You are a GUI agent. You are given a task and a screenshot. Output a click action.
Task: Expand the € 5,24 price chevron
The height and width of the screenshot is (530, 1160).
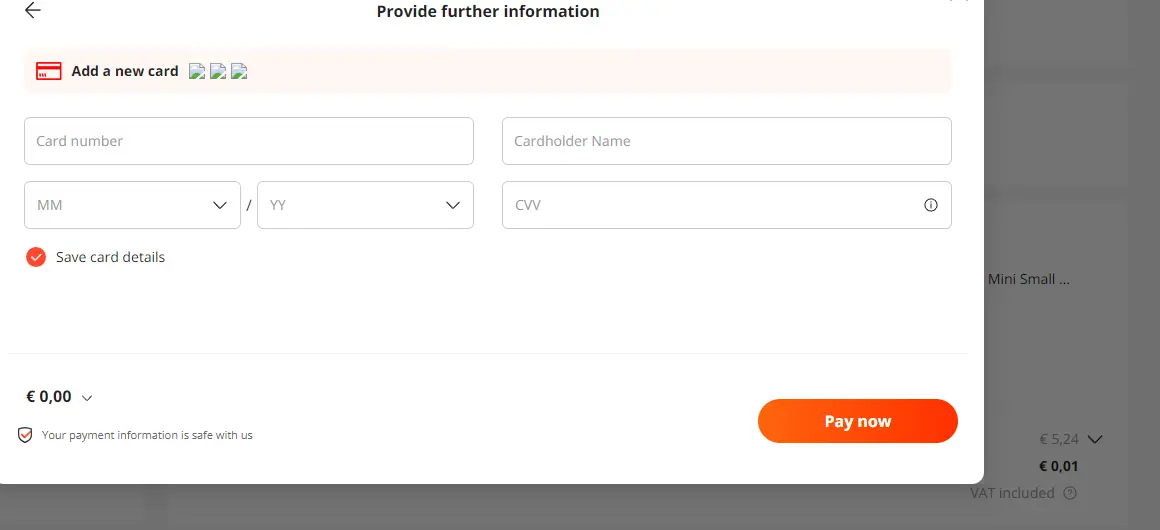(1096, 439)
